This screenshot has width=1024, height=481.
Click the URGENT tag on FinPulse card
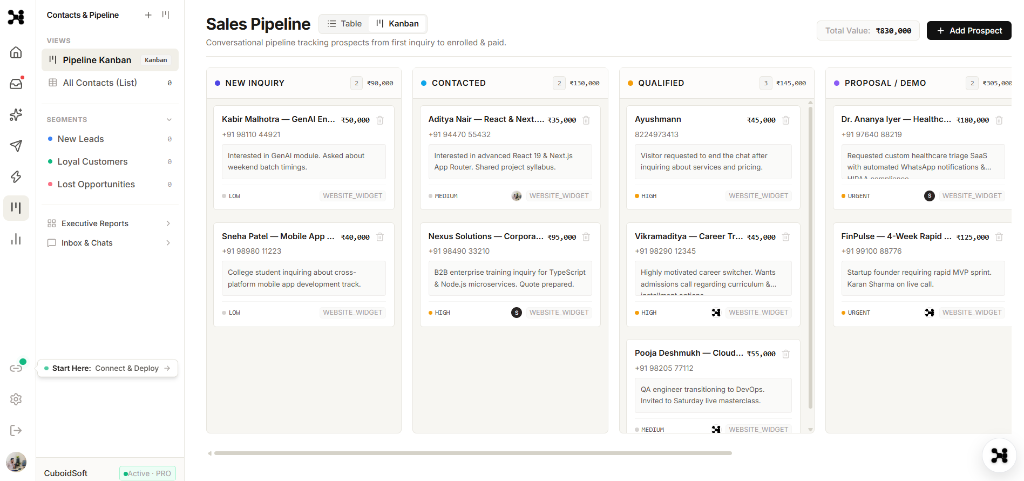(856, 313)
